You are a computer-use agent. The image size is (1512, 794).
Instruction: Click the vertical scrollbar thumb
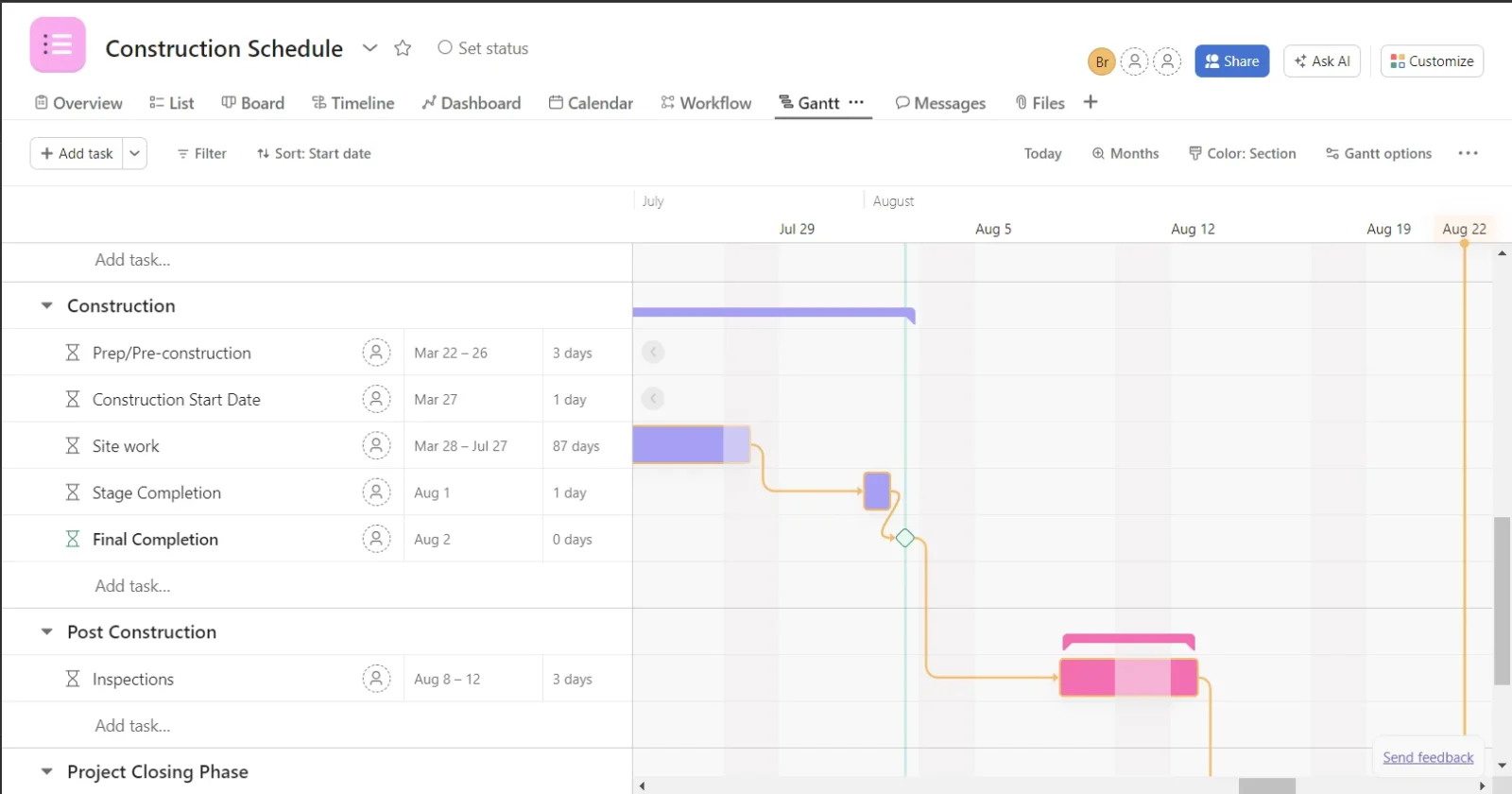pos(1502,601)
